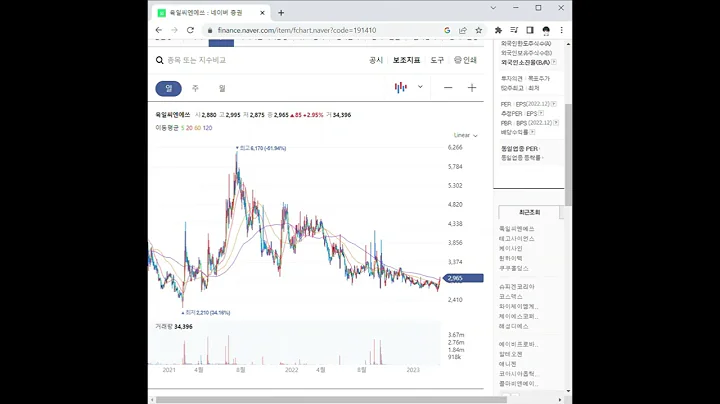Image resolution: width=720 pixels, height=404 pixels.
Task: Click the horizontal page scrollbar thumb
Action: point(331,400)
